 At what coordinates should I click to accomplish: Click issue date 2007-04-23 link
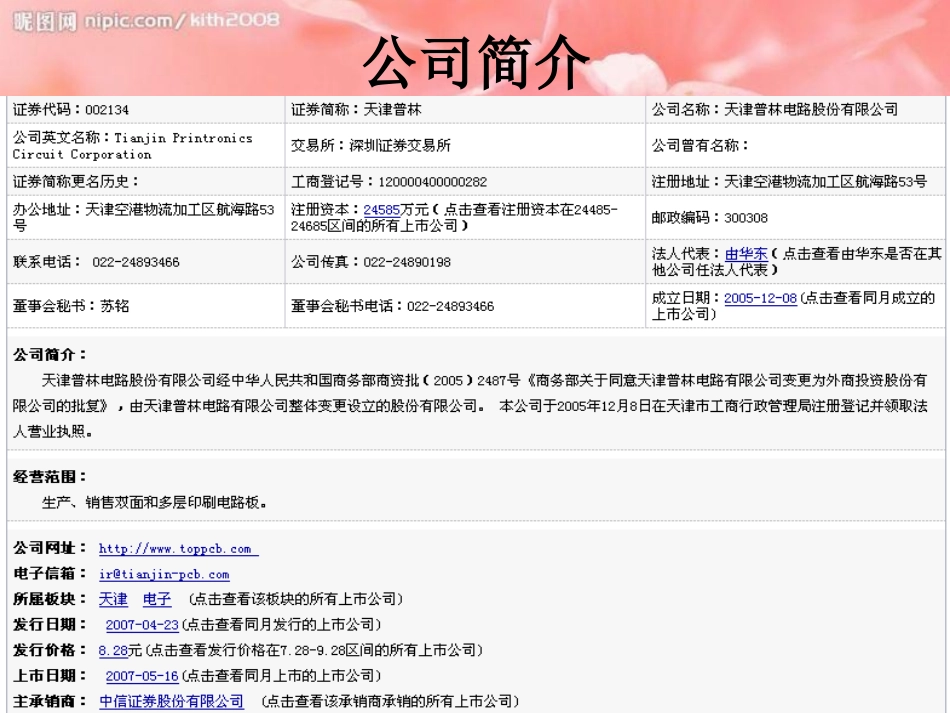point(142,625)
